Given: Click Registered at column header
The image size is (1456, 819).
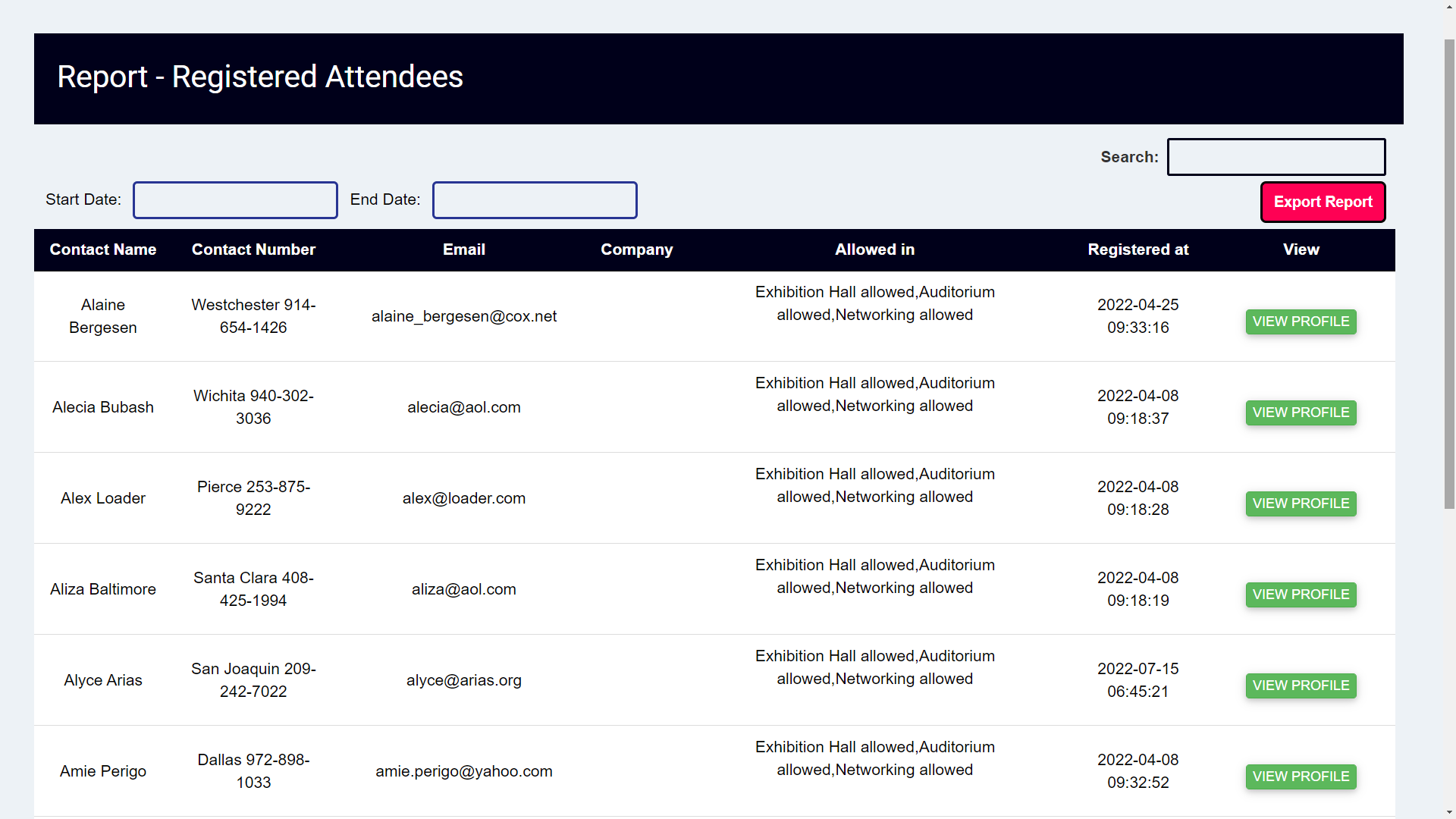Looking at the screenshot, I should pos(1138,249).
